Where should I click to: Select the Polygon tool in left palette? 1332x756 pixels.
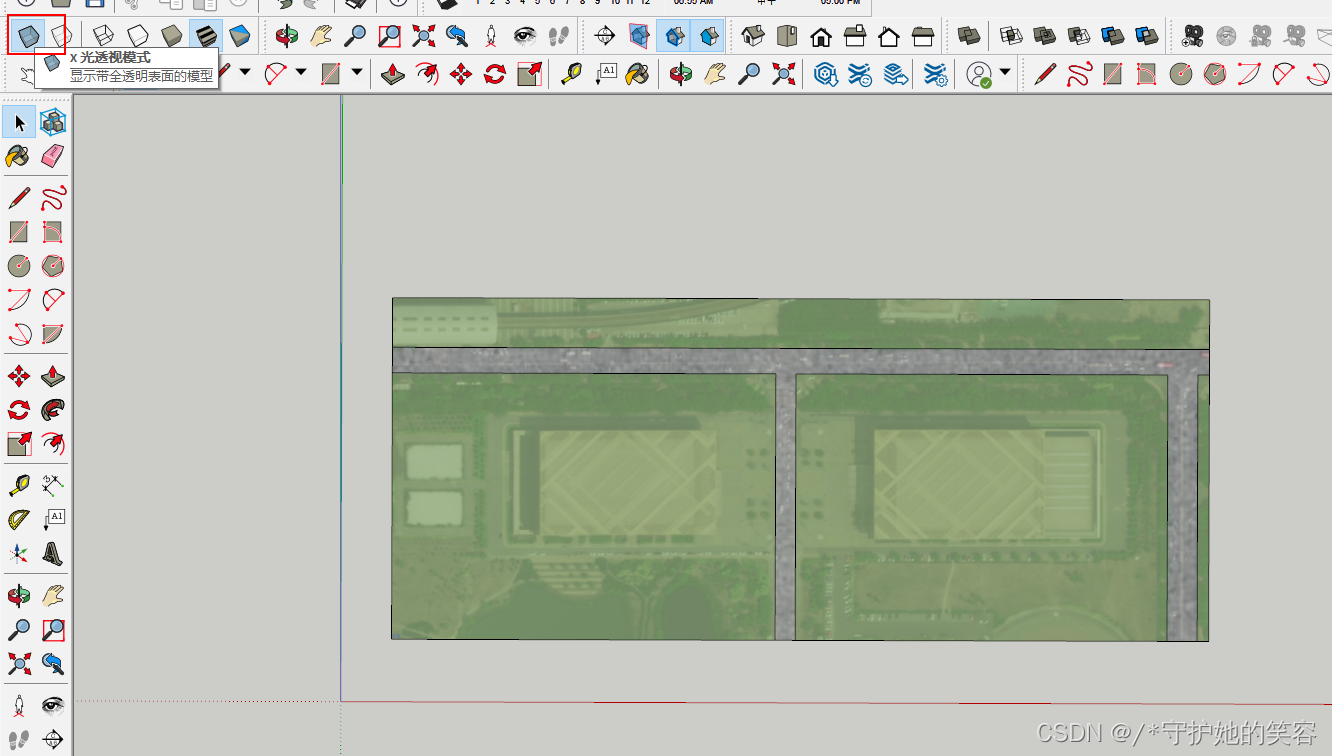tap(53, 266)
